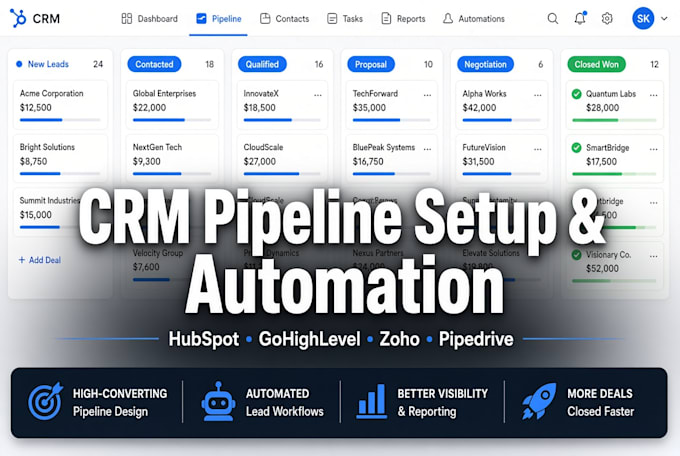Toggle the Quantum Labs green checkmark

pos(576,94)
